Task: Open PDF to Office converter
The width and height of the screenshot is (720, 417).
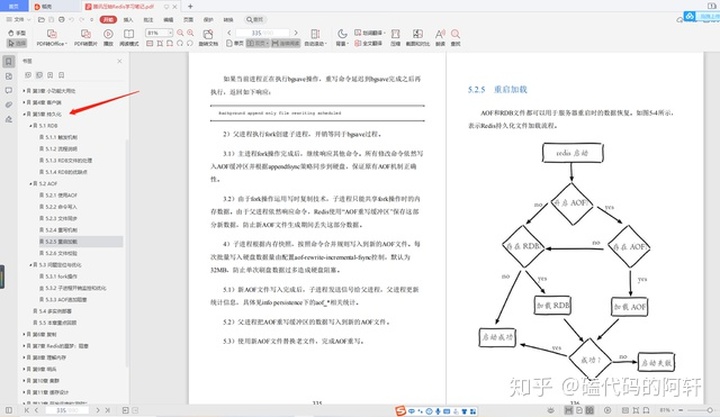Action: (x=52, y=37)
